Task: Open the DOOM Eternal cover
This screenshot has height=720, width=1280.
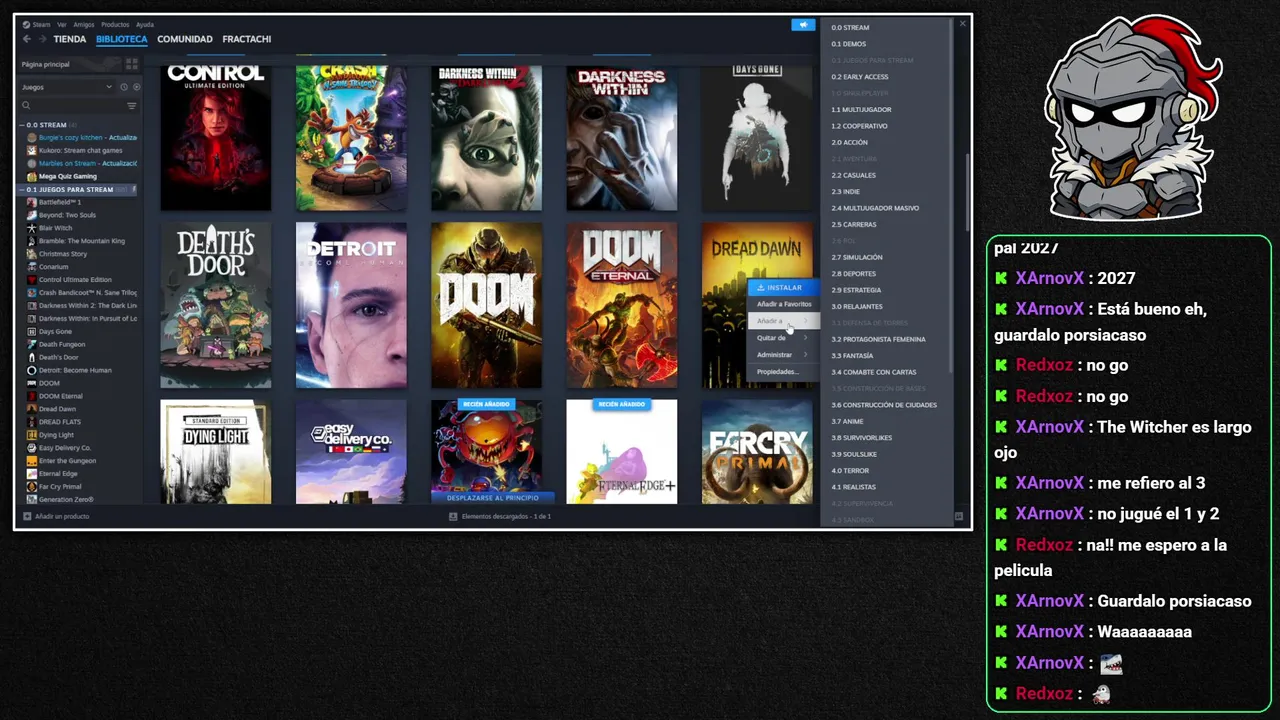Action: click(x=622, y=305)
